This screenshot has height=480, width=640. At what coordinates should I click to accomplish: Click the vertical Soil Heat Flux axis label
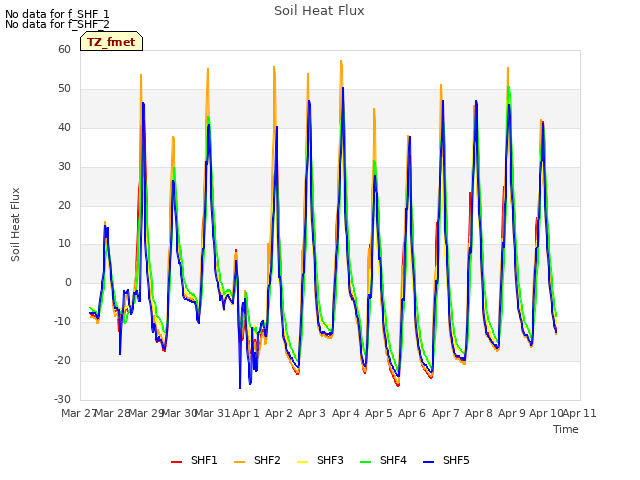tap(15, 224)
